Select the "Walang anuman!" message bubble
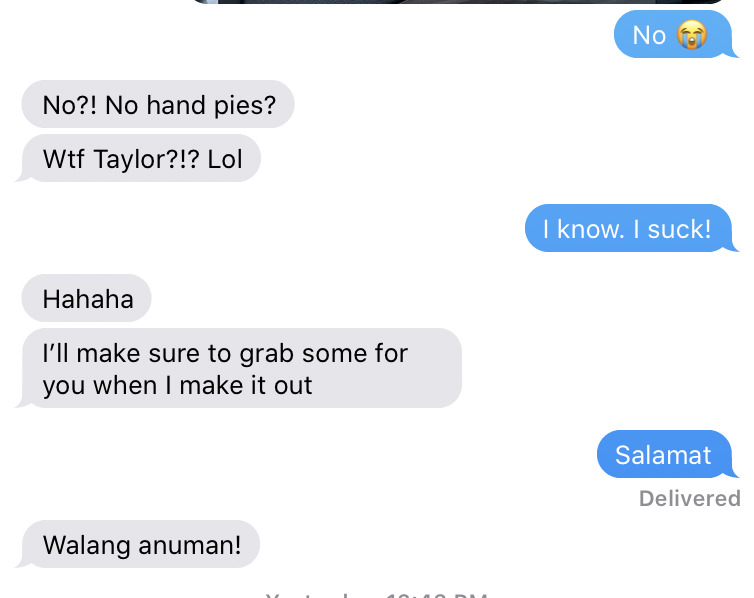This screenshot has height=598, width=754. click(x=140, y=544)
